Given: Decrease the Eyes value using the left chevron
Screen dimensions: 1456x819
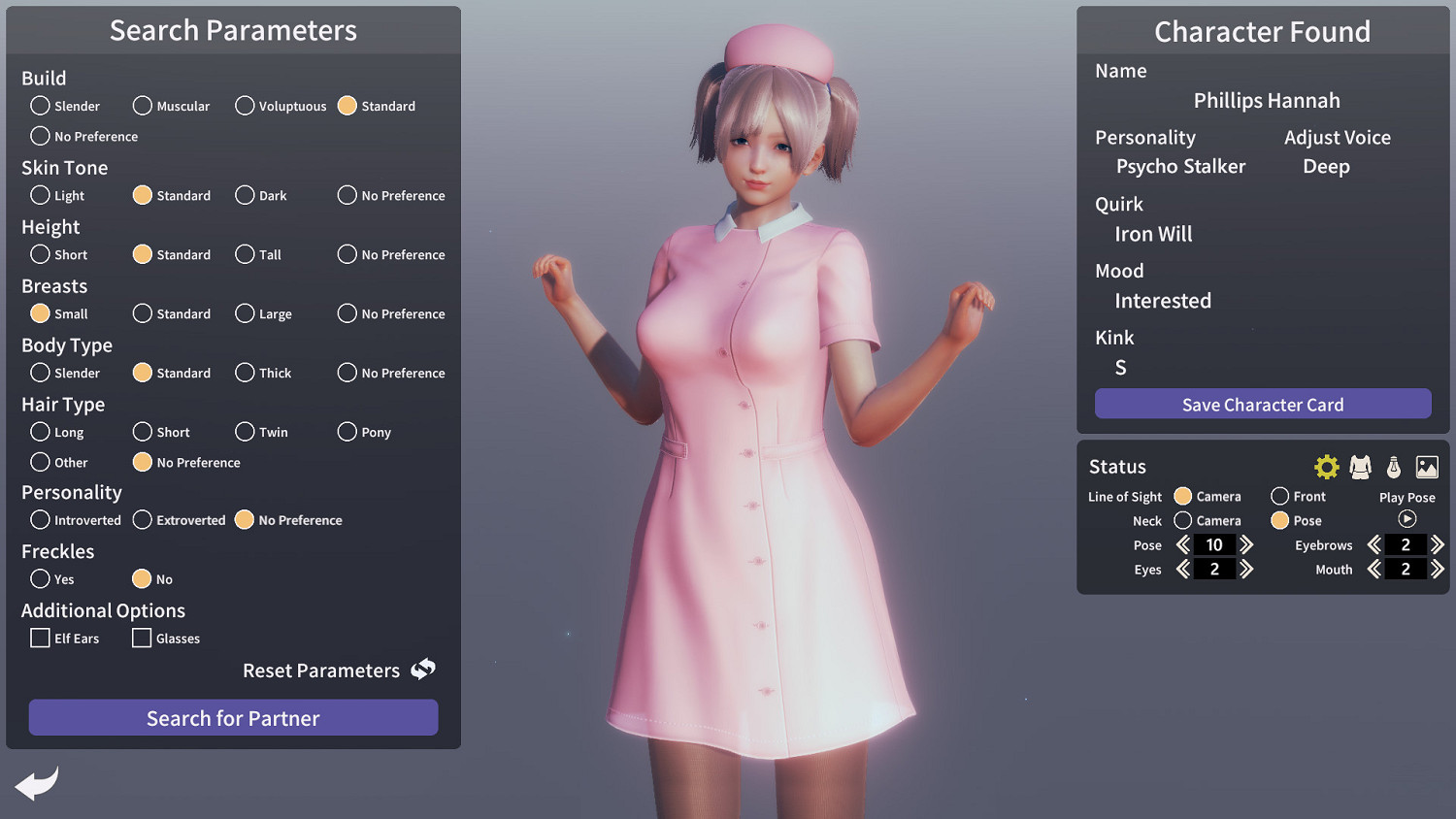Looking at the screenshot, I should click(1182, 569).
